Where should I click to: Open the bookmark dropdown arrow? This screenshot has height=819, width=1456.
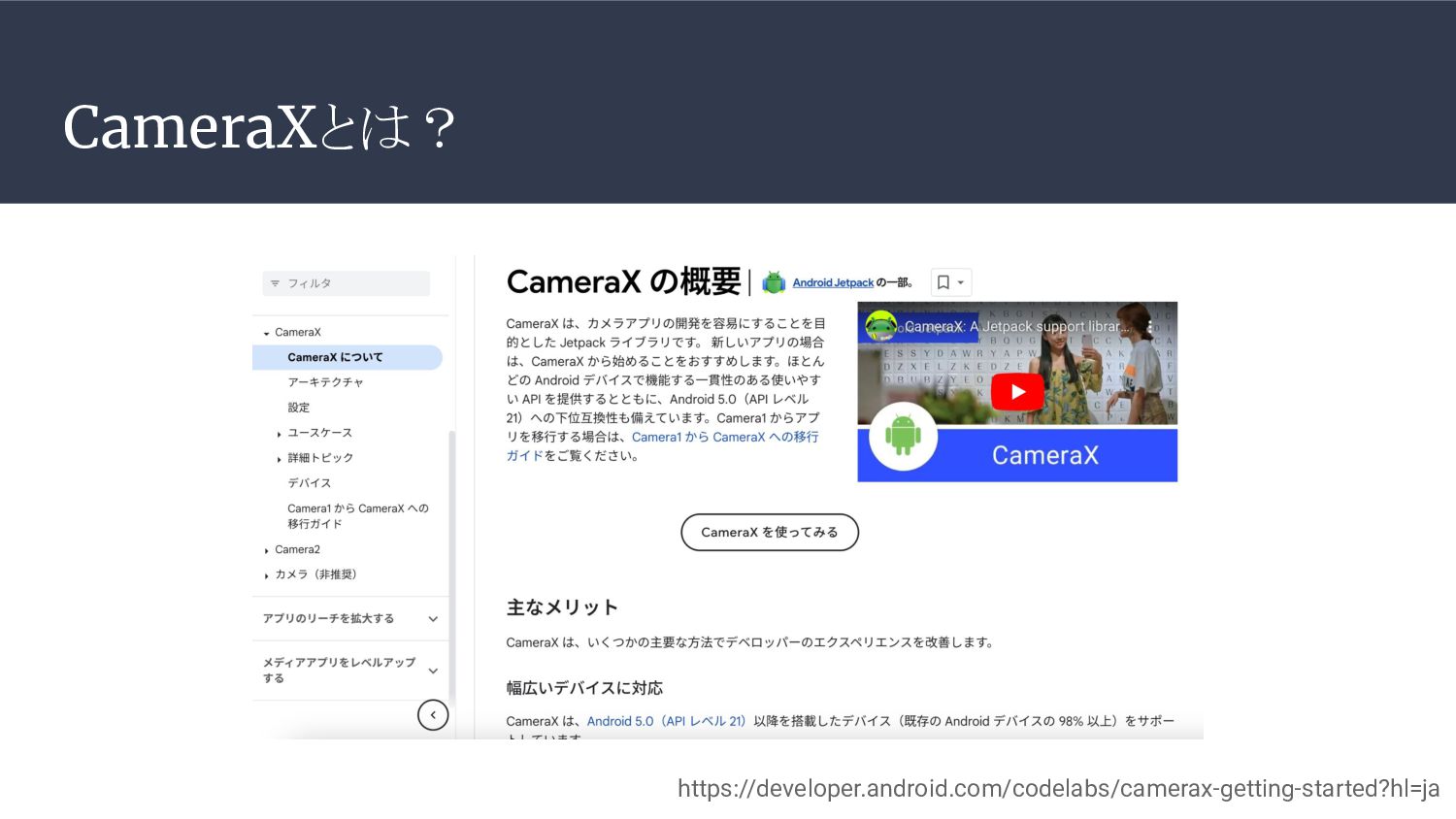pyautogui.click(x=961, y=282)
